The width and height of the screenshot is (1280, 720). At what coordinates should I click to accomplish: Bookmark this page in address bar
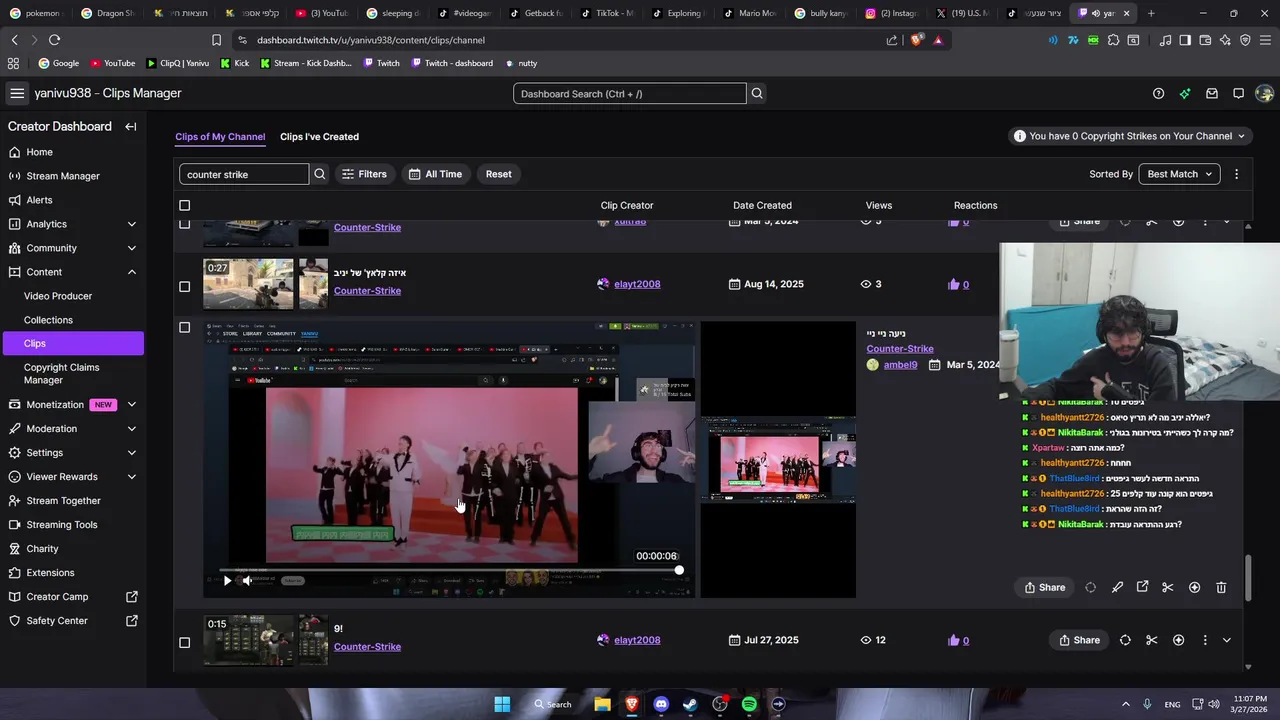pos(216,40)
